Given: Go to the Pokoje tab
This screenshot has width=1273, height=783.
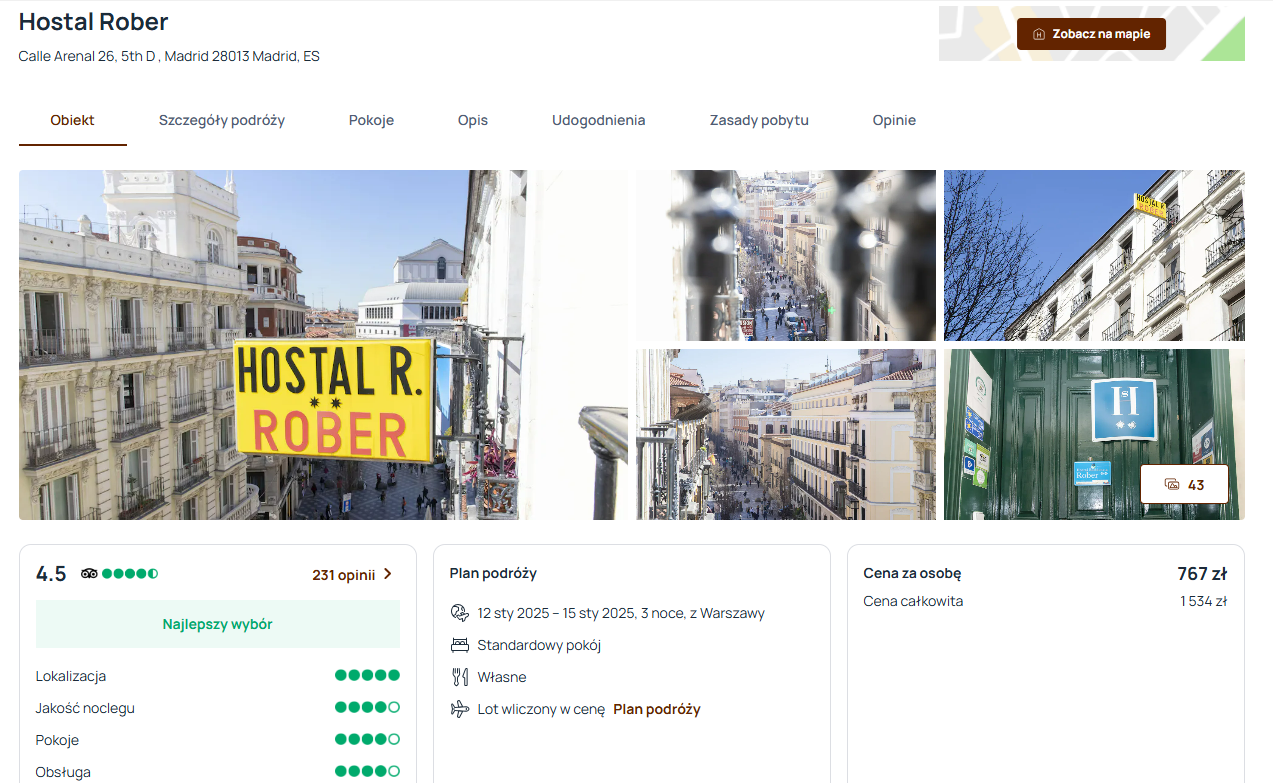Looking at the screenshot, I should click(x=371, y=120).
